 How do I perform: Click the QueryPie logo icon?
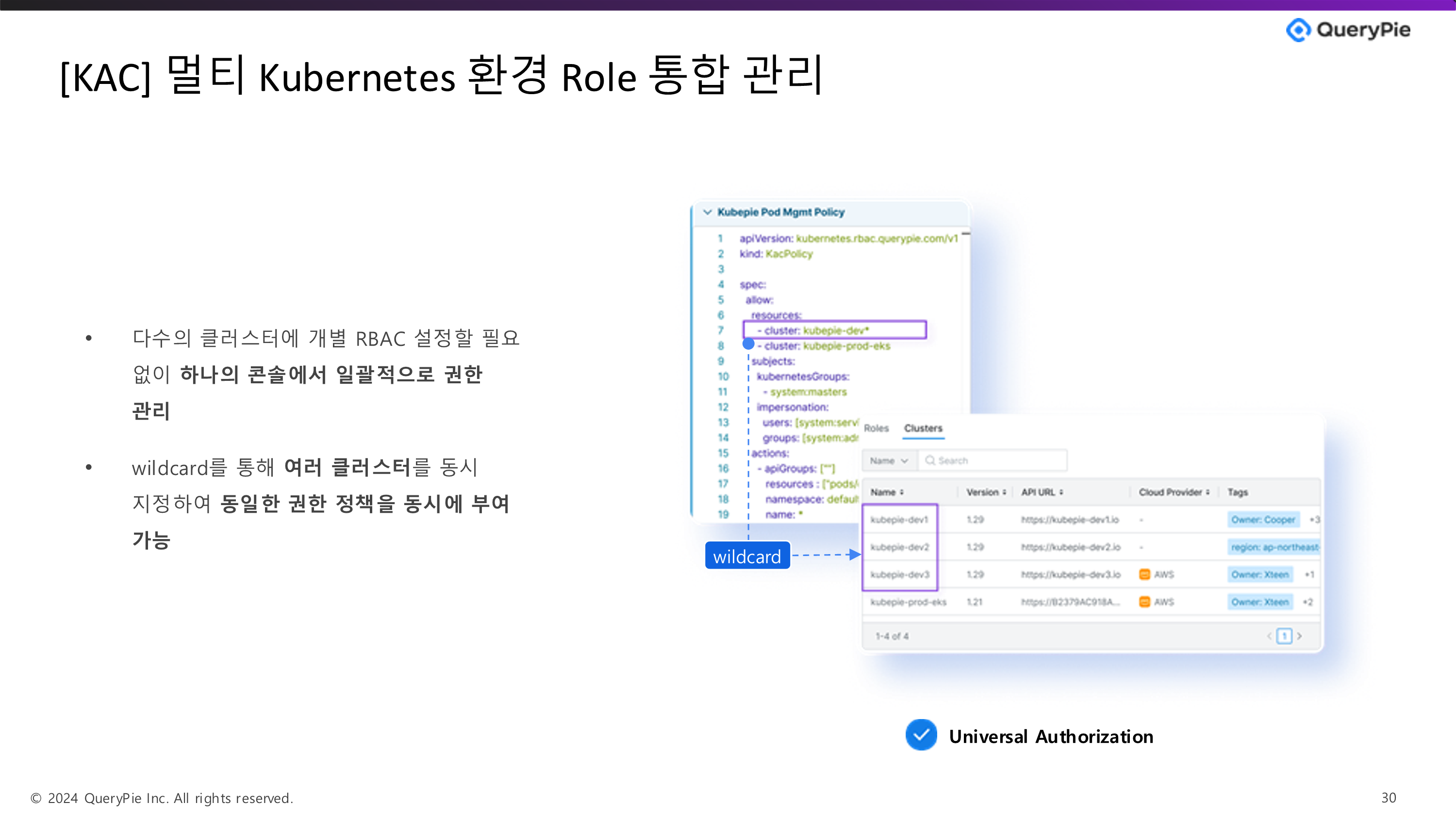point(1298,30)
